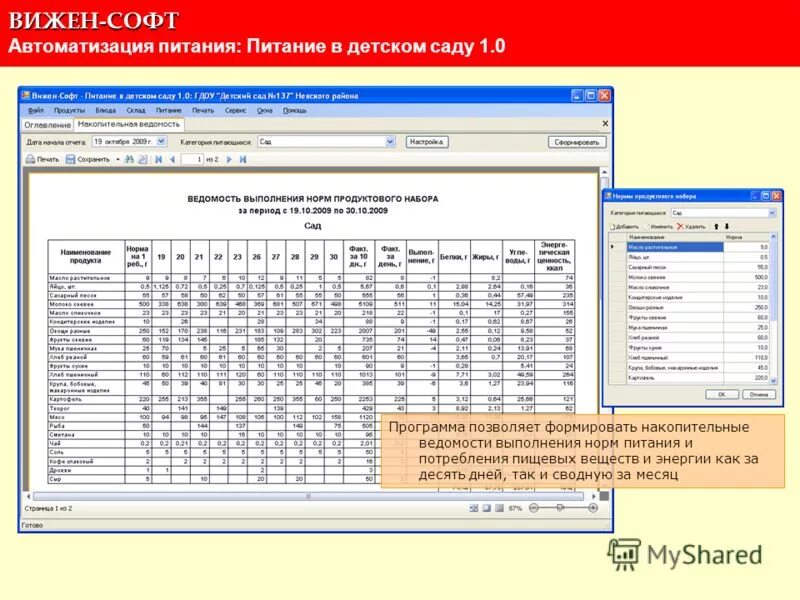Open the report start date dropdown

pyautogui.click(x=161, y=141)
